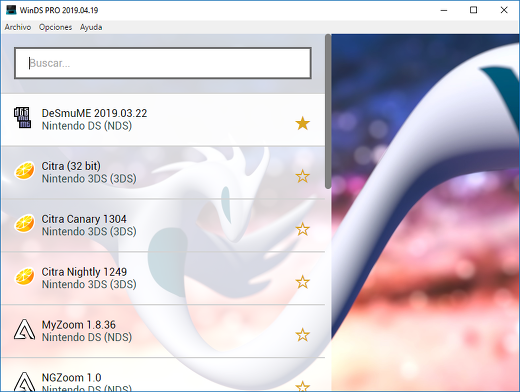Click Nintendo DS (NDS) label under MyZoom
The width and height of the screenshot is (520, 392).
coord(87,337)
